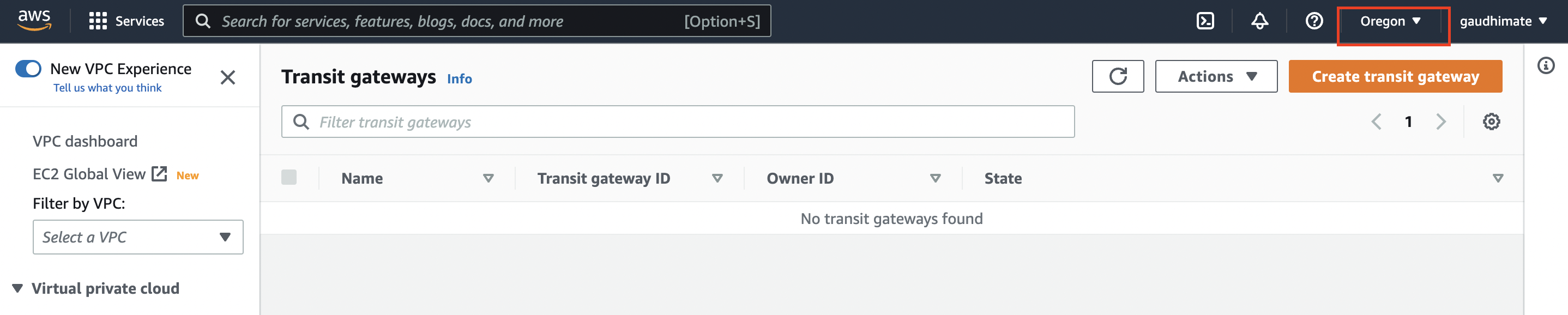
Task: Check the select-all table checkbox
Action: 289,178
